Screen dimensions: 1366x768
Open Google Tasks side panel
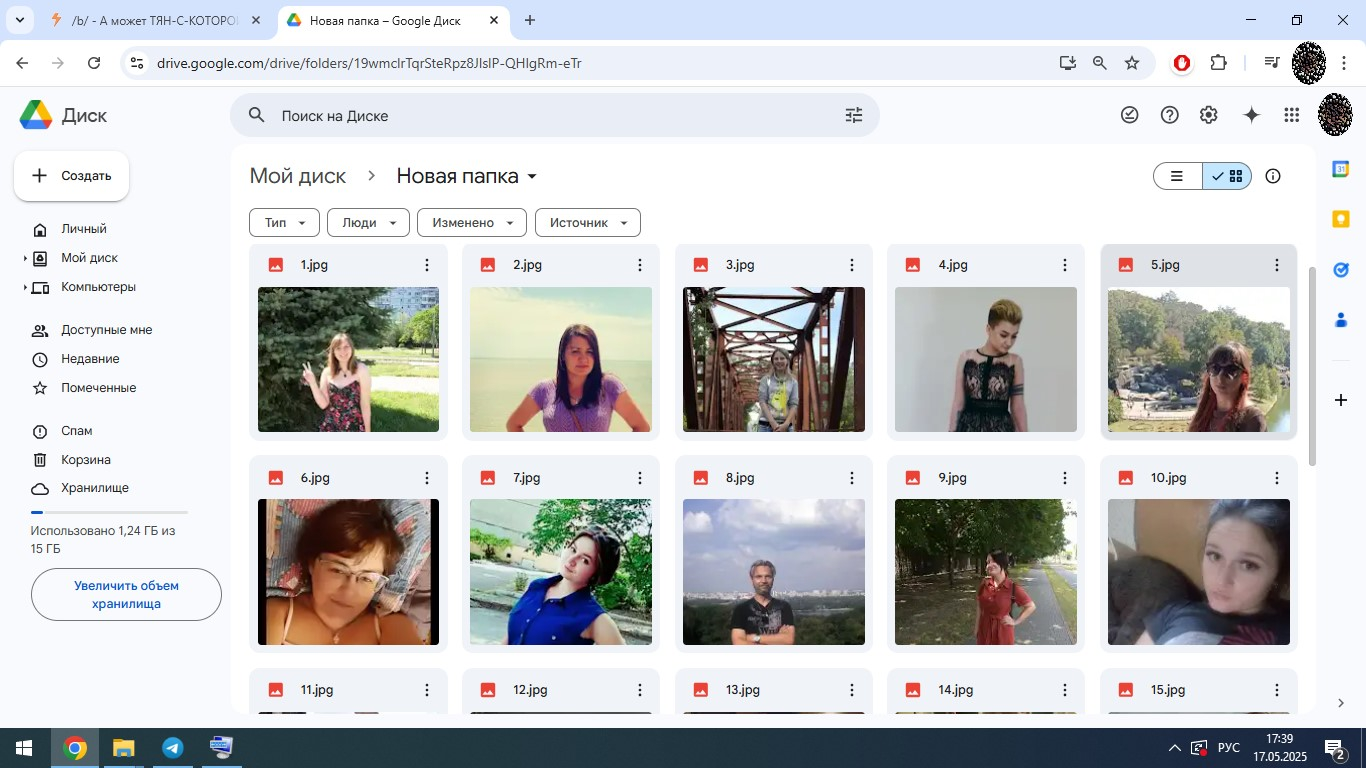click(1341, 269)
